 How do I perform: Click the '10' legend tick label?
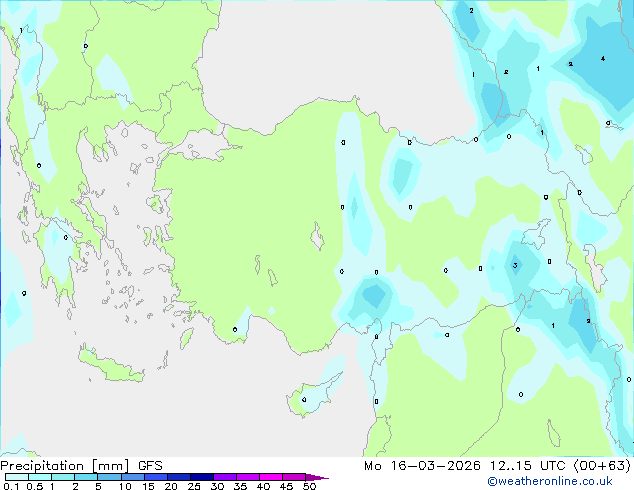[125, 486]
